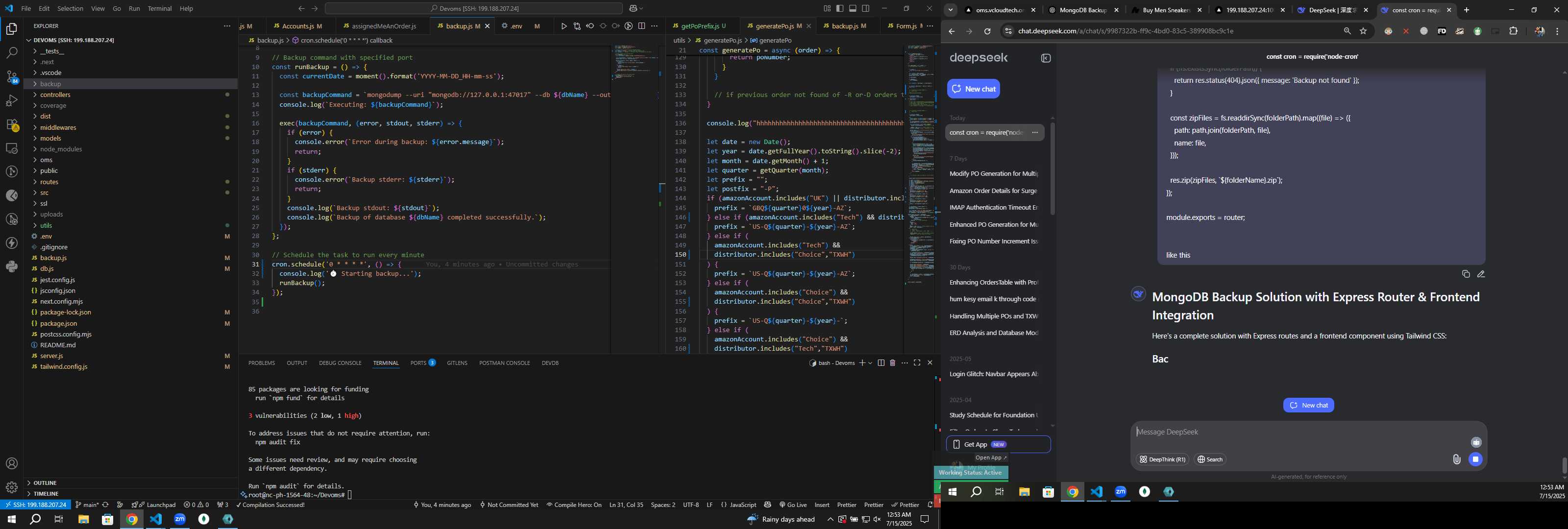This screenshot has width=1568, height=529.
Task: Open Chrome extensions puzzle icon
Action: 1513,31
